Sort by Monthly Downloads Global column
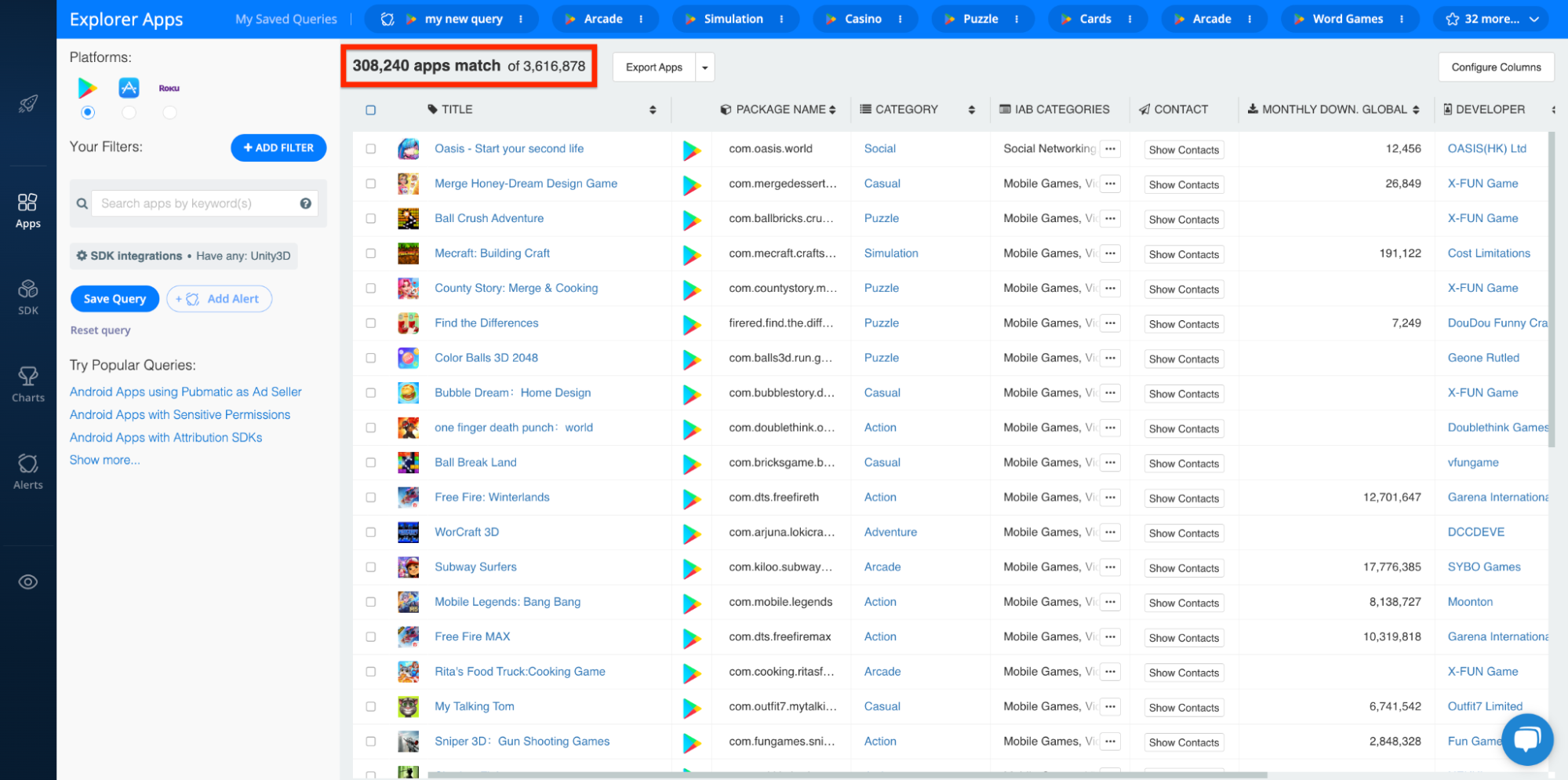 point(1416,110)
